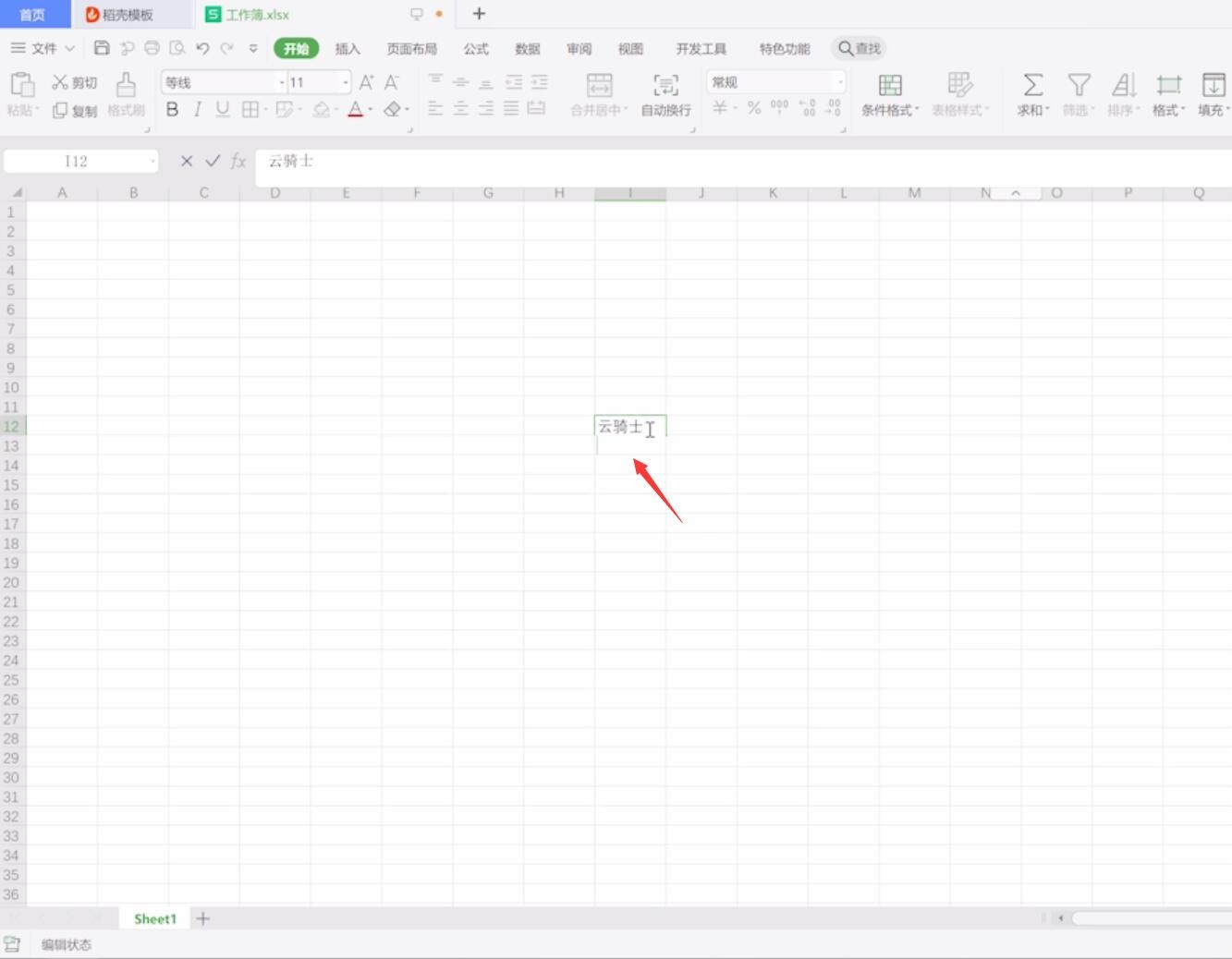Open Conditional Formatting (条件格式)
The image size is (1232, 959).
click(890, 94)
